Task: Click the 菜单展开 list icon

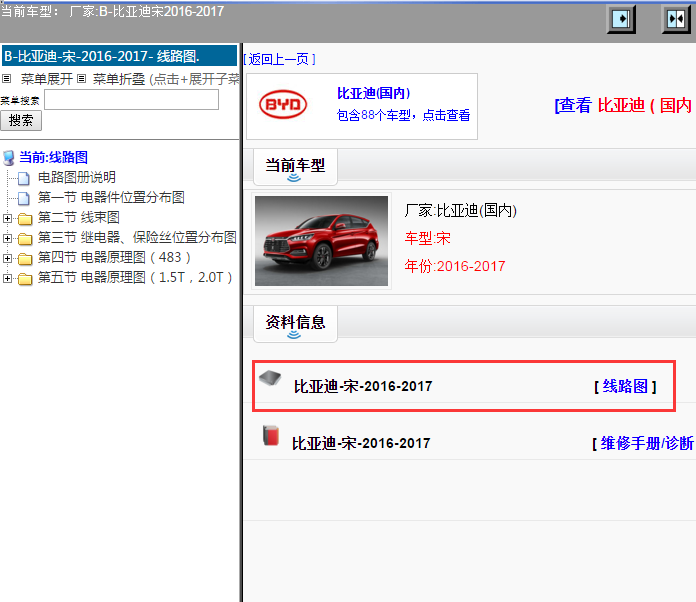Action: [x=6, y=79]
